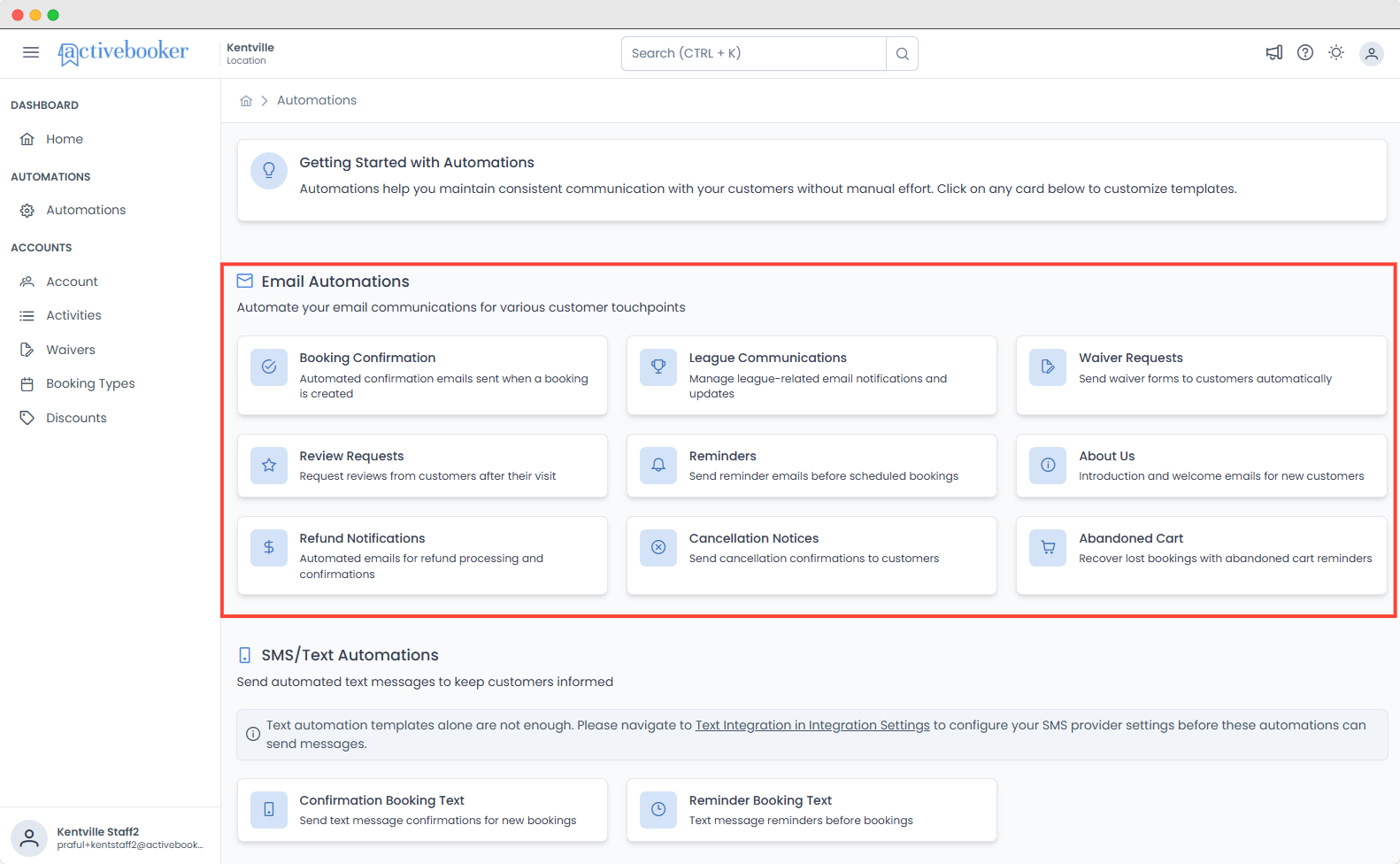This screenshot has width=1400, height=864.
Task: Open the announcements megaphone icon
Action: [1274, 53]
